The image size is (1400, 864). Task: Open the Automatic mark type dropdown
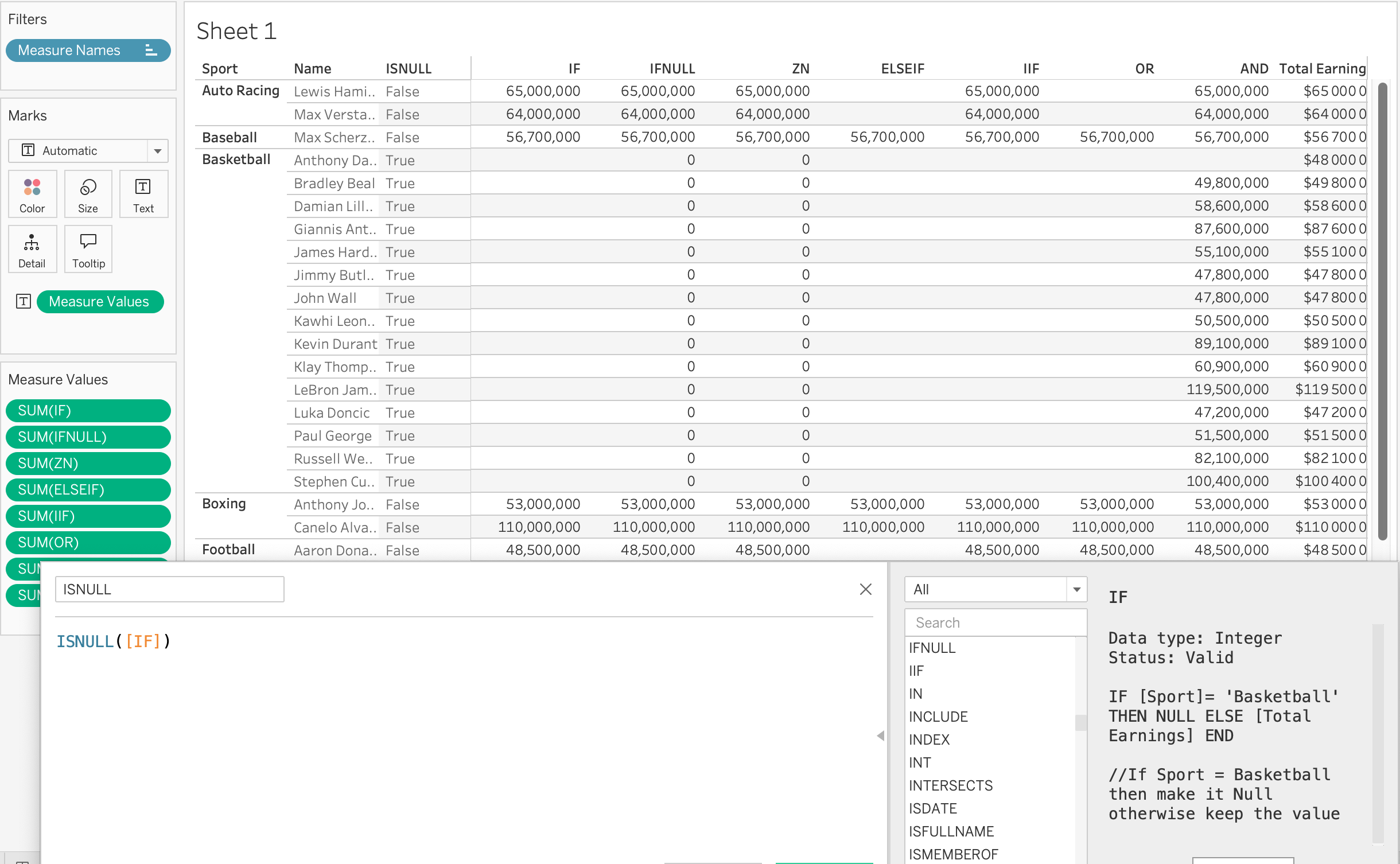pyautogui.click(x=157, y=151)
